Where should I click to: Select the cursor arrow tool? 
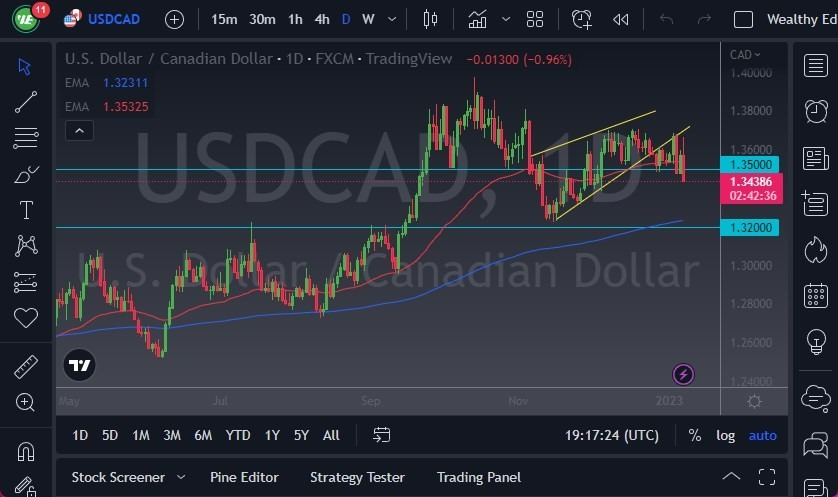pos(25,66)
